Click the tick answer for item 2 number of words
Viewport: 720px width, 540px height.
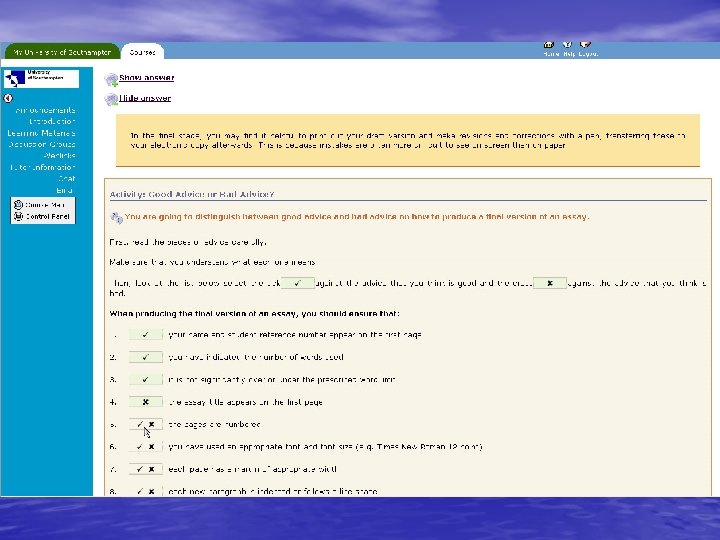tap(146, 357)
